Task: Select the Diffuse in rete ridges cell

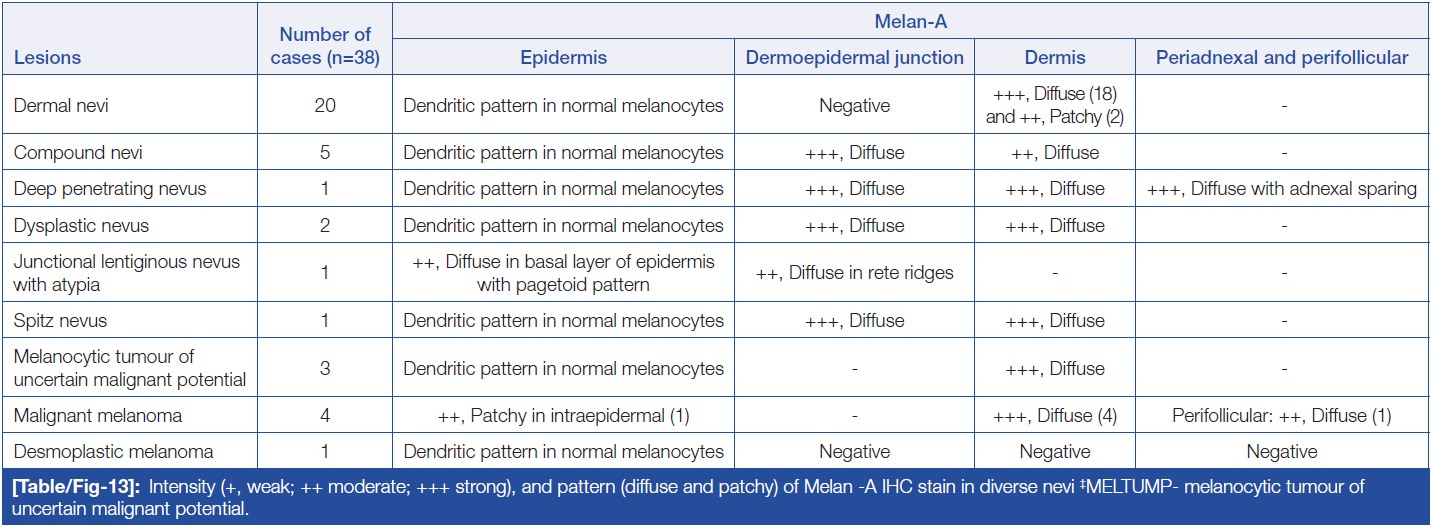Action: pos(855,272)
